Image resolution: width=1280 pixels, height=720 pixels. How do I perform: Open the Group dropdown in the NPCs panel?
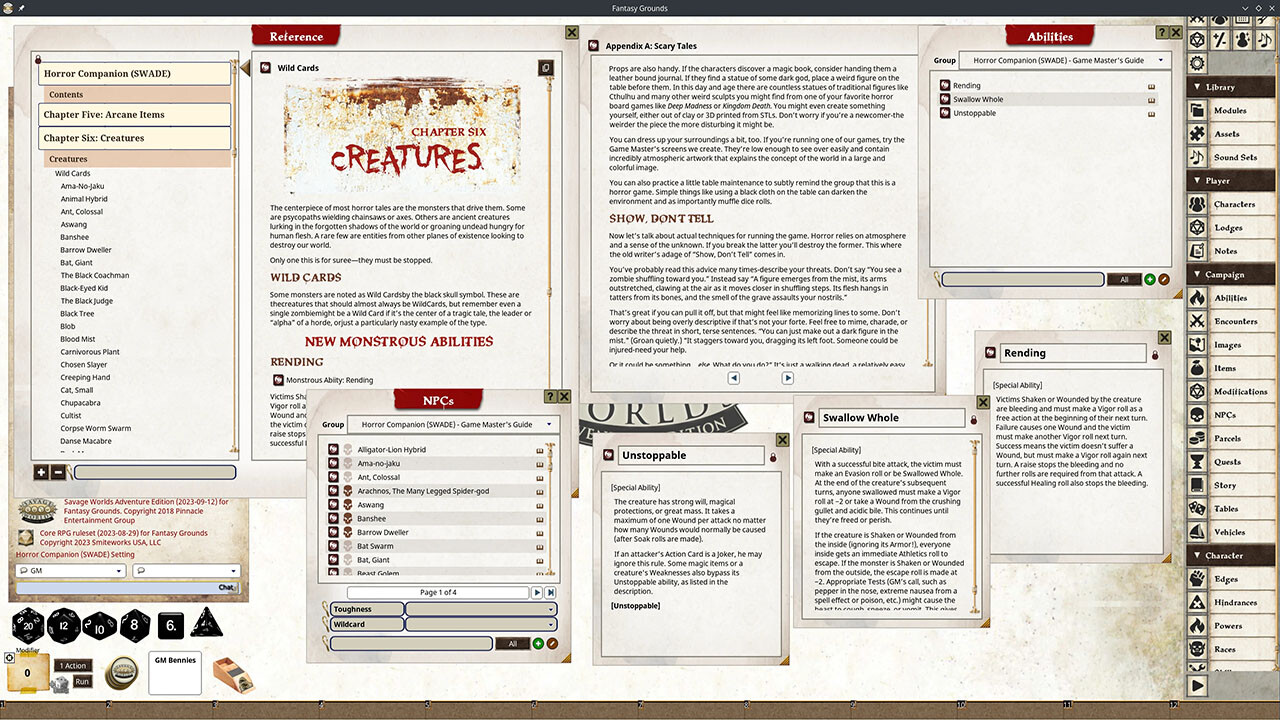tap(450, 423)
